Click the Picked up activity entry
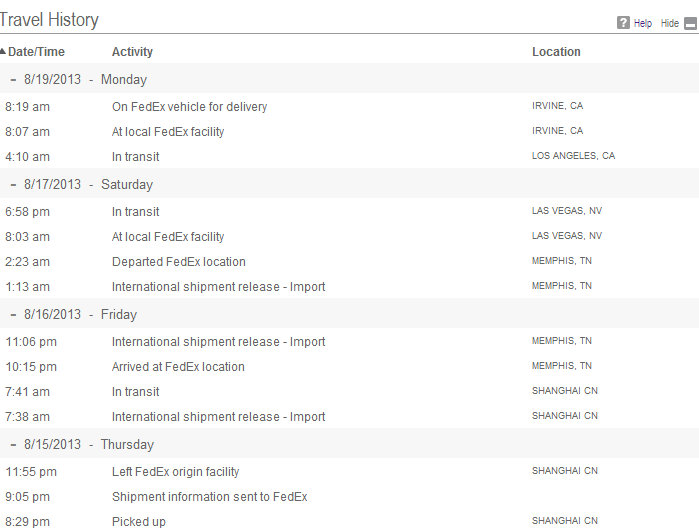The image size is (699, 531). tap(139, 522)
